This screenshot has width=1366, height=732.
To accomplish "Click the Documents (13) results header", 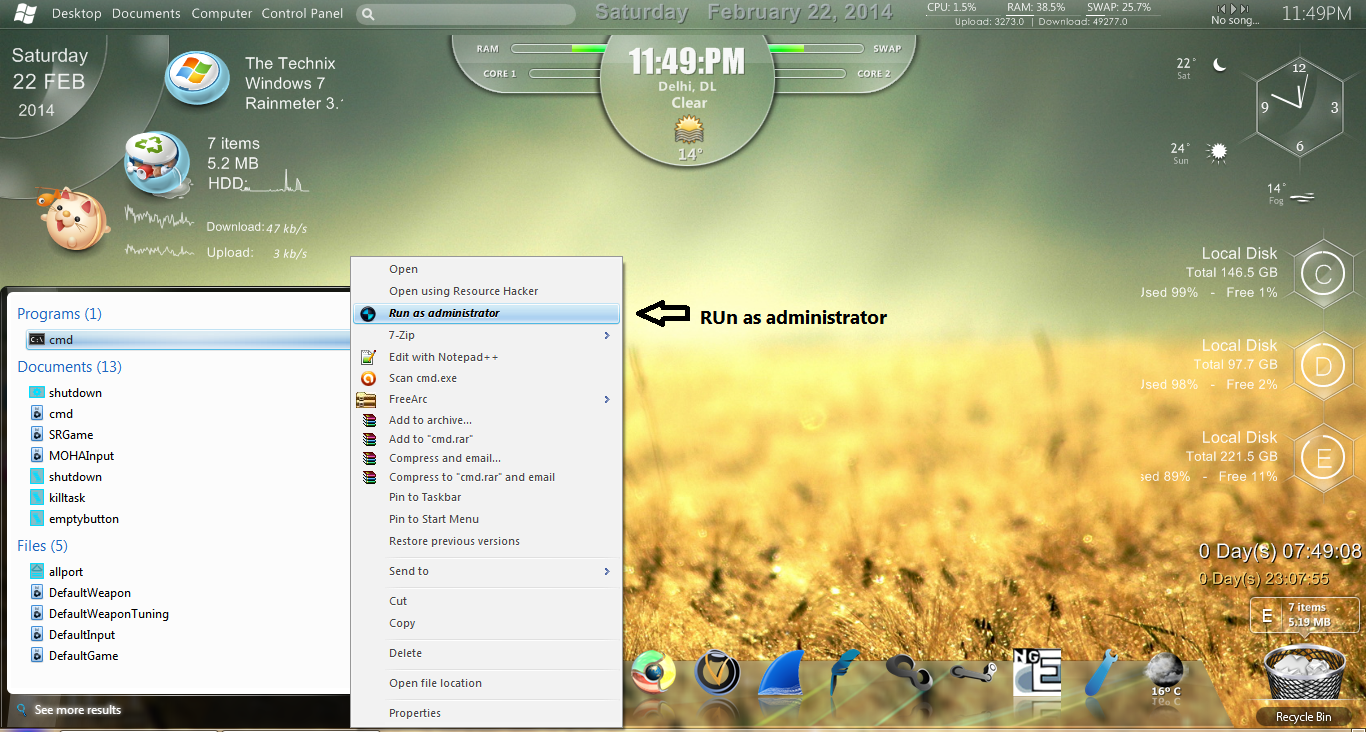I will click(69, 367).
